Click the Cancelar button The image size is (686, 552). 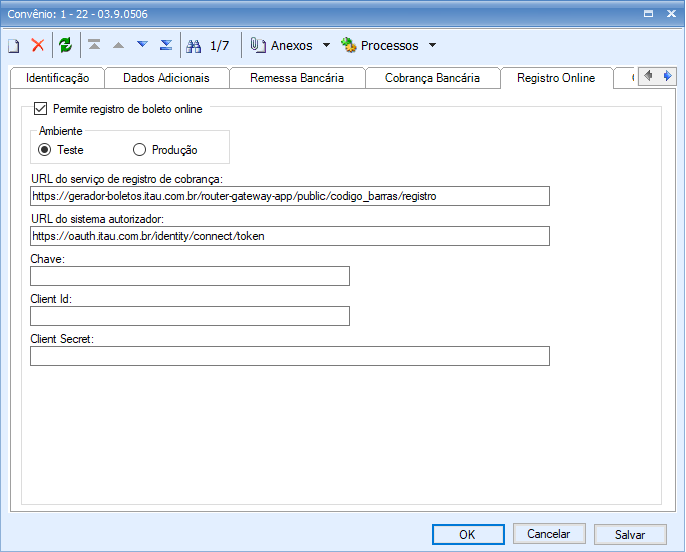[549, 534]
